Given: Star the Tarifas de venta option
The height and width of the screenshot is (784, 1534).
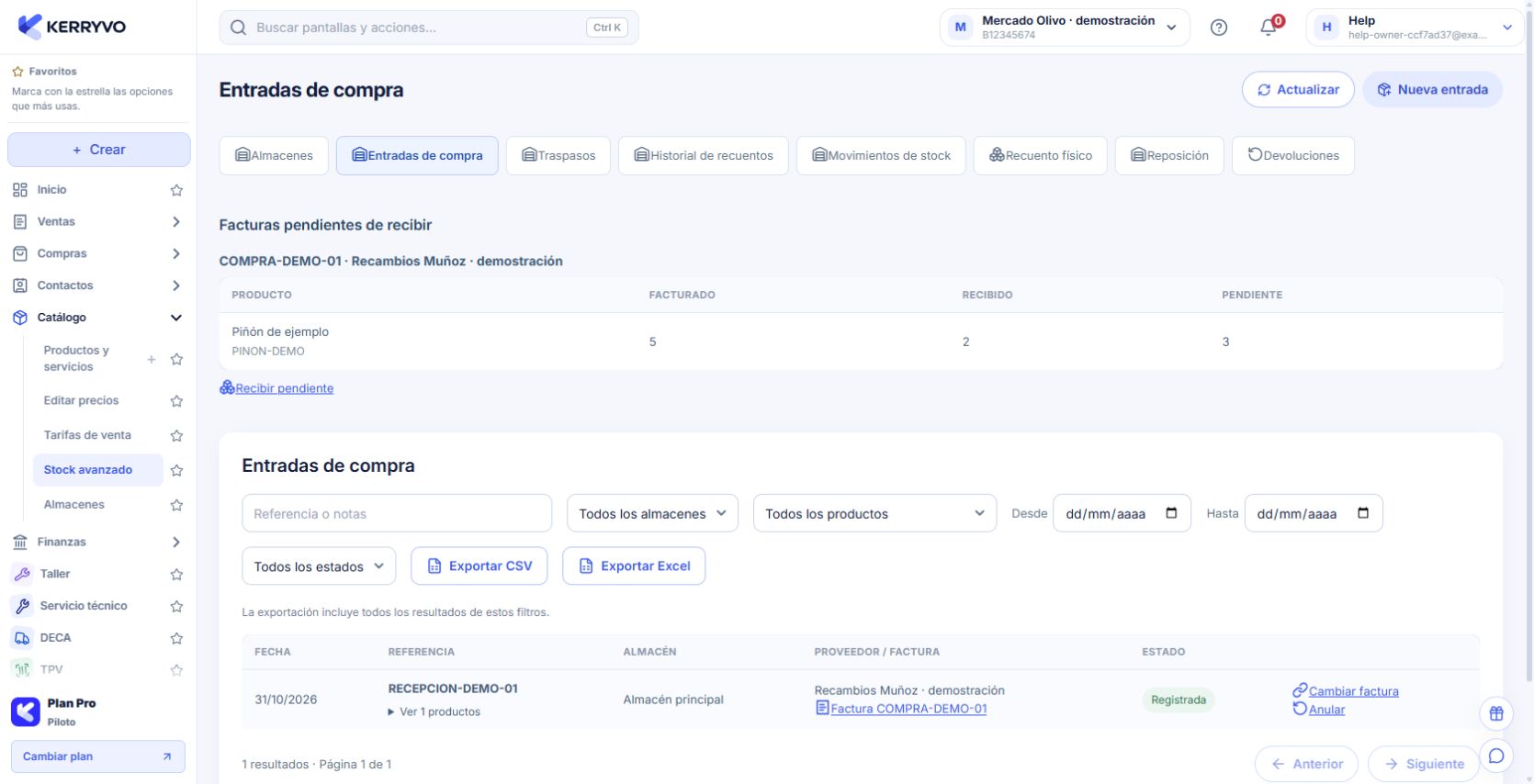Looking at the screenshot, I should [176, 436].
